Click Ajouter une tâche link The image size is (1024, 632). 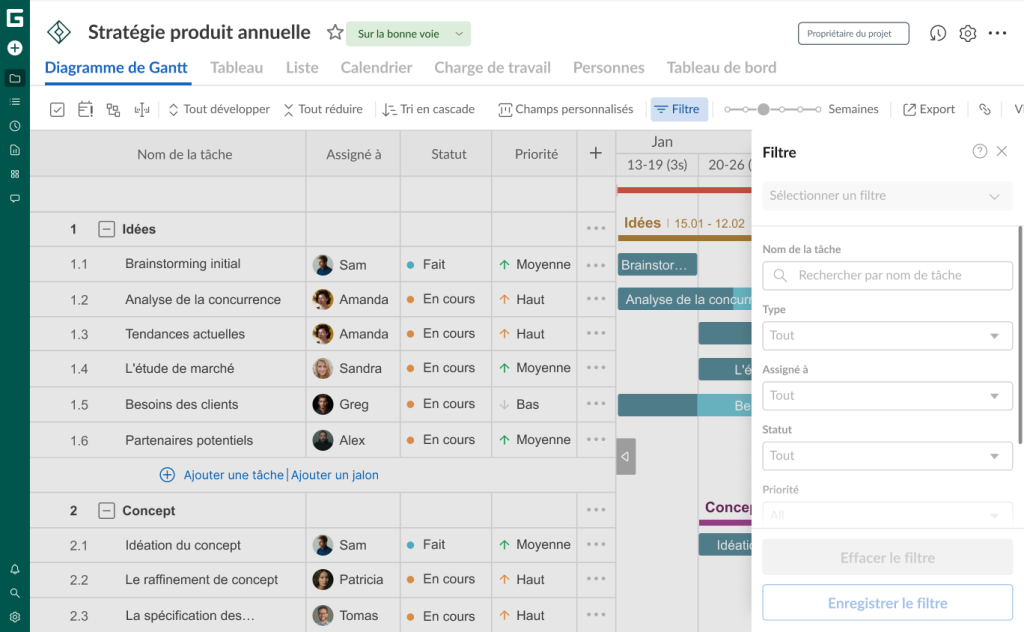point(234,475)
